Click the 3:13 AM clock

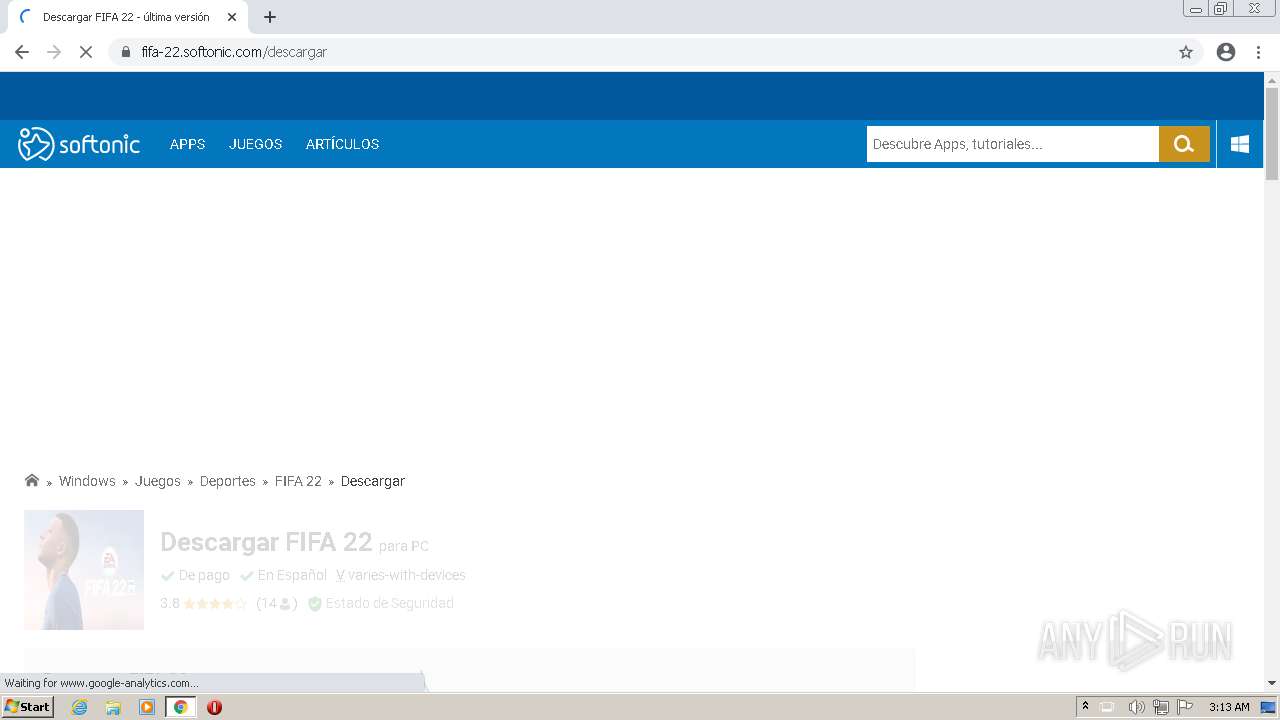click(x=1229, y=707)
